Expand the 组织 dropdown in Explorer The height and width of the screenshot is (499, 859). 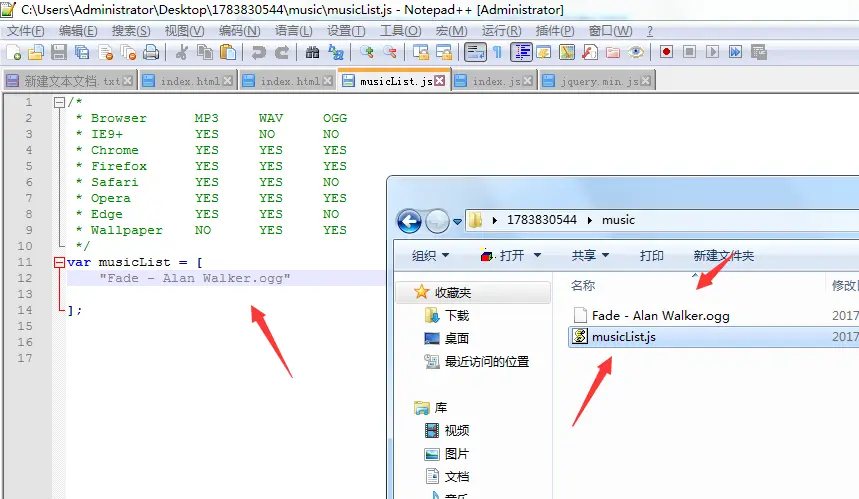pos(431,255)
